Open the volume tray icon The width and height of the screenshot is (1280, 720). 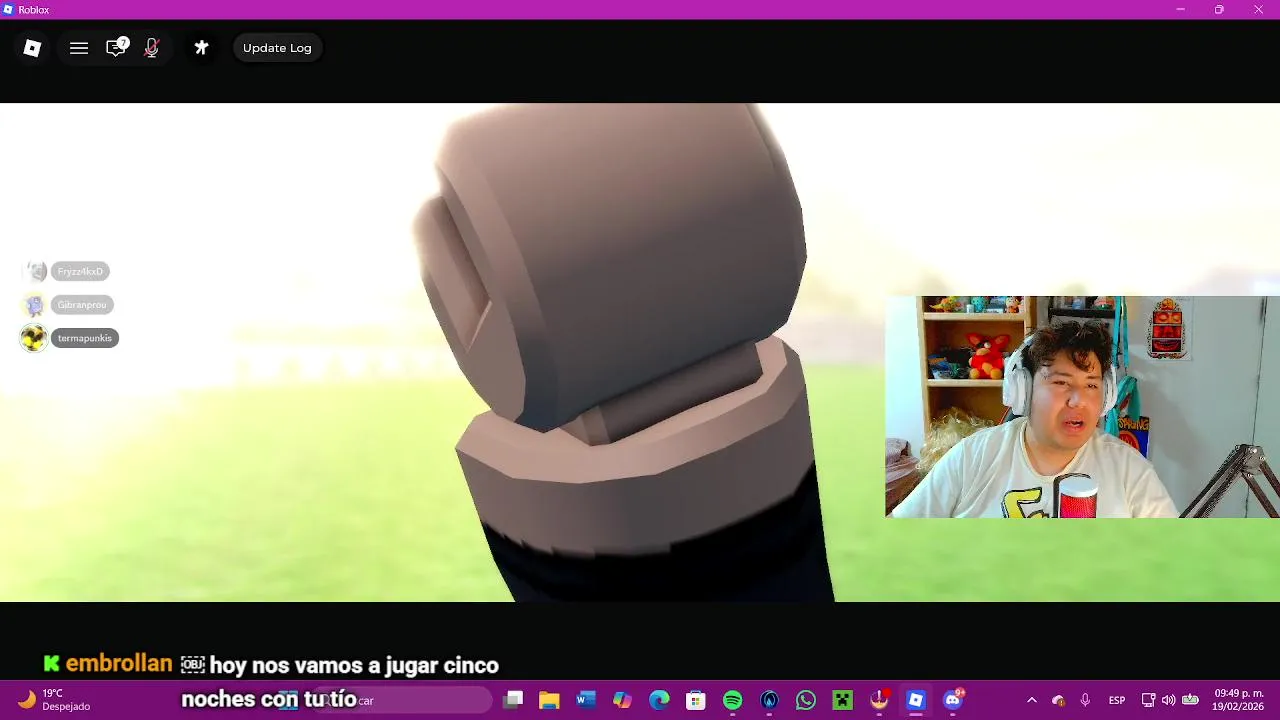(x=1168, y=700)
